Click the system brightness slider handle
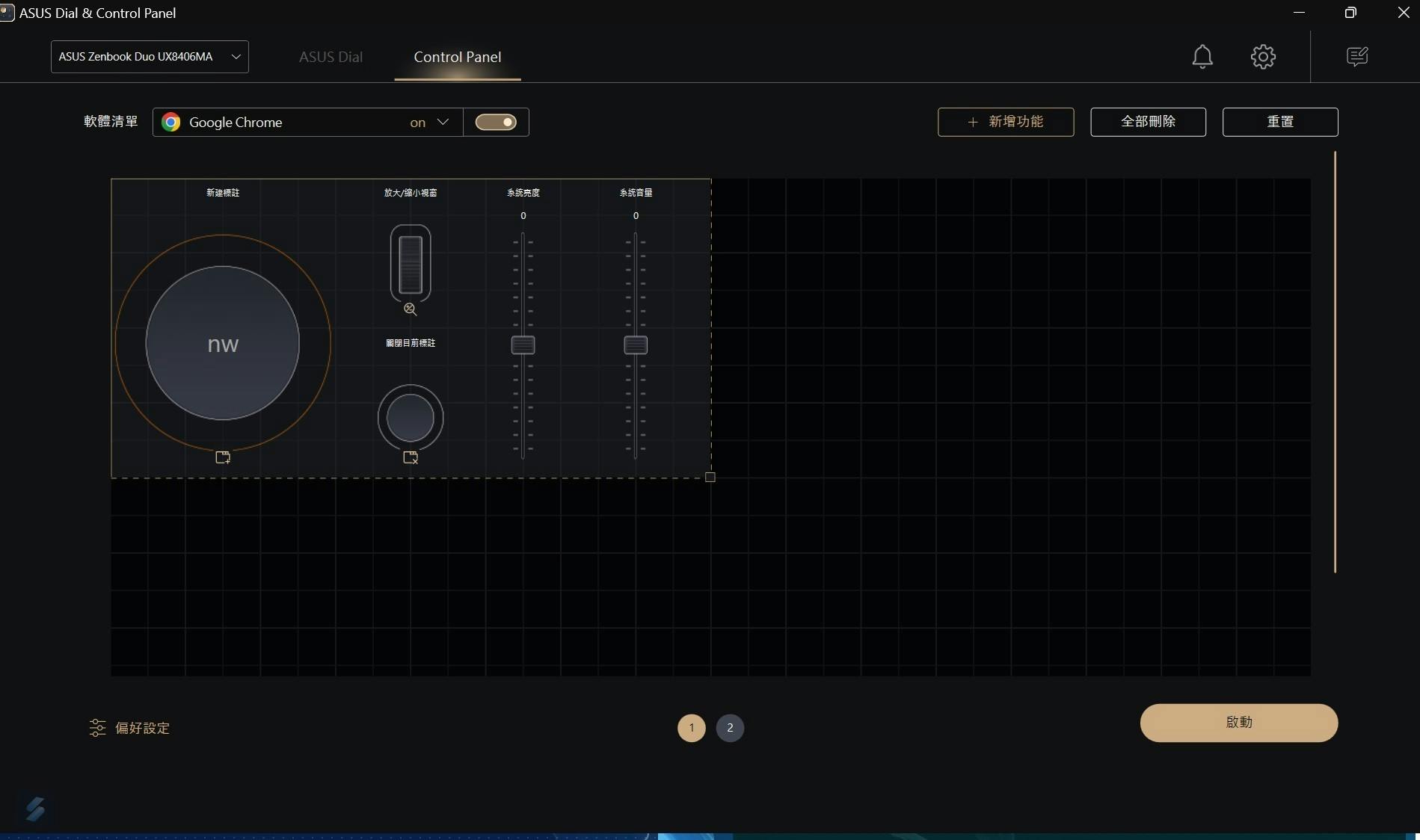 click(523, 345)
